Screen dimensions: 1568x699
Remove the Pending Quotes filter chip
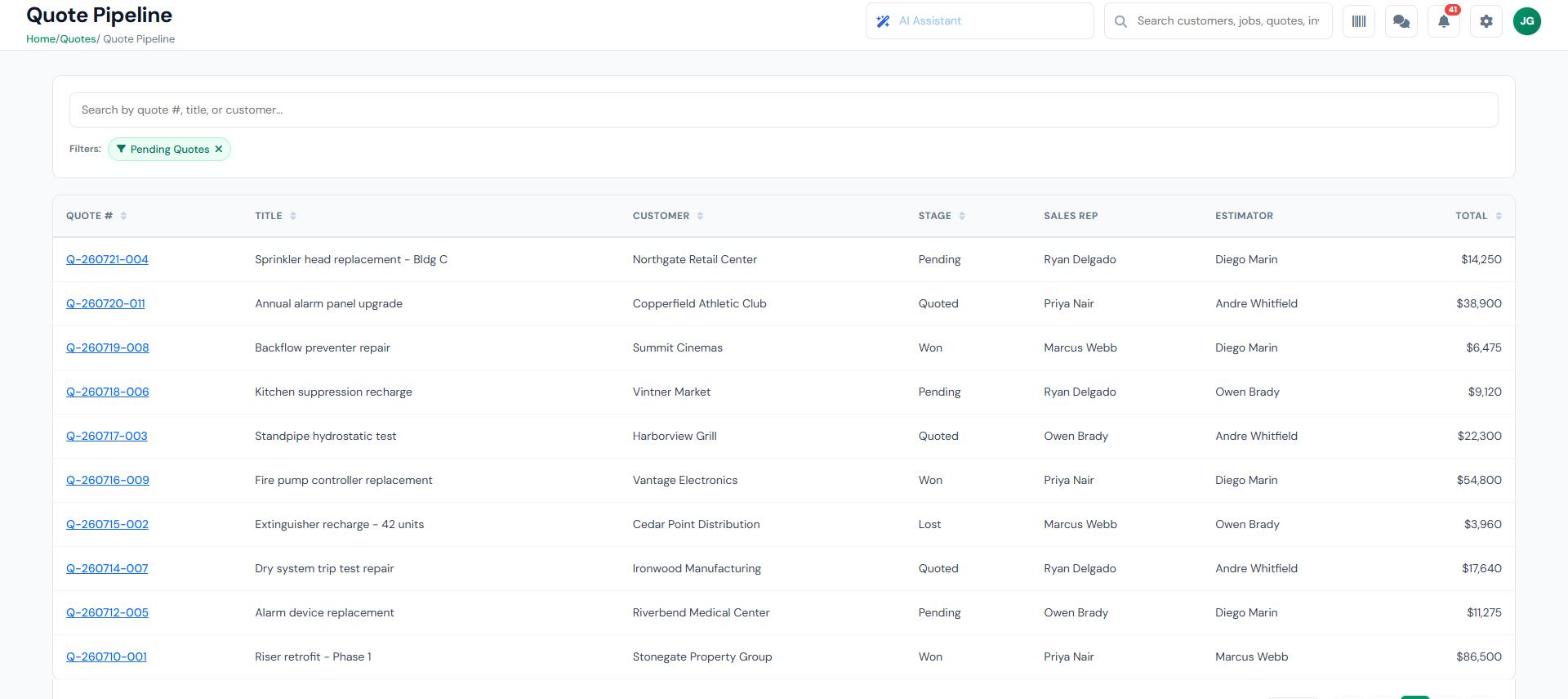point(219,149)
